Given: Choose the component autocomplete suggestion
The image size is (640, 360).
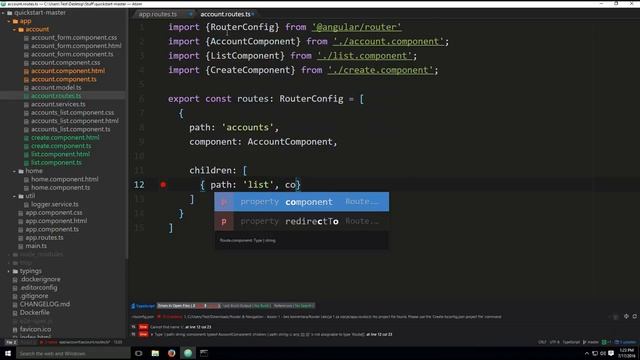Looking at the screenshot, I should (x=302, y=202).
